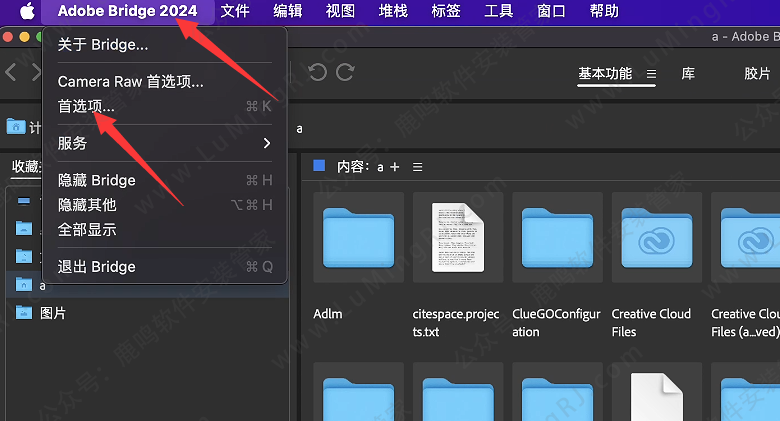The image size is (780, 421).
Task: Open the 堆栈 menu
Action: (393, 11)
